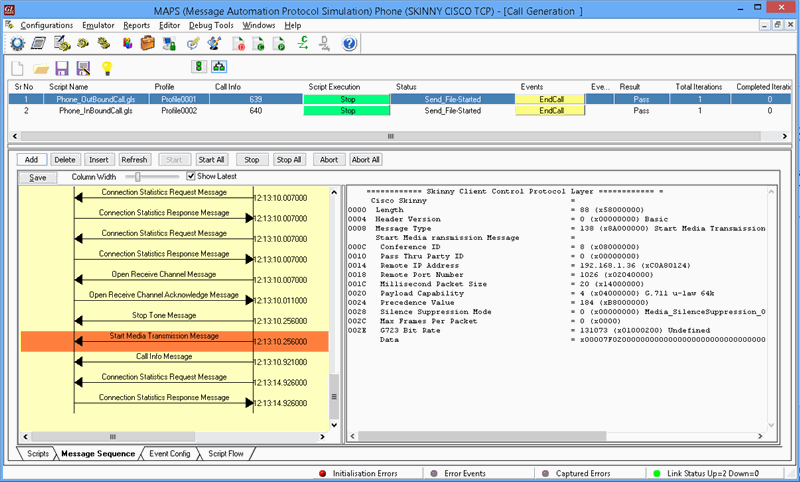The width and height of the screenshot is (800, 482).
Task: Click the blue notebook toolbar icon
Action: point(39,43)
